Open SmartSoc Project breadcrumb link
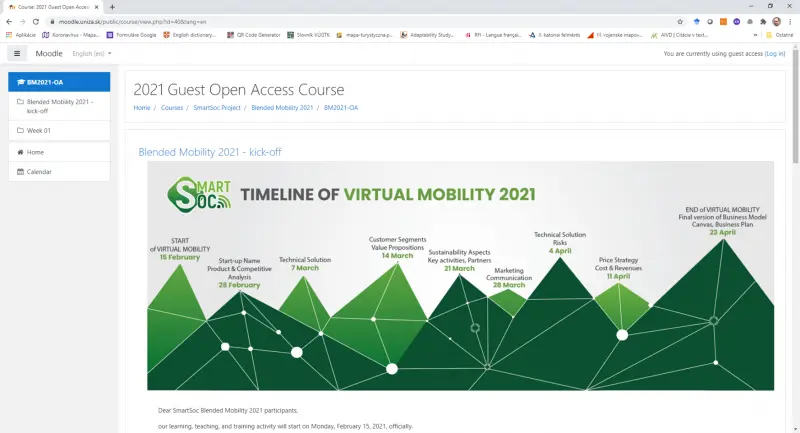 point(217,107)
